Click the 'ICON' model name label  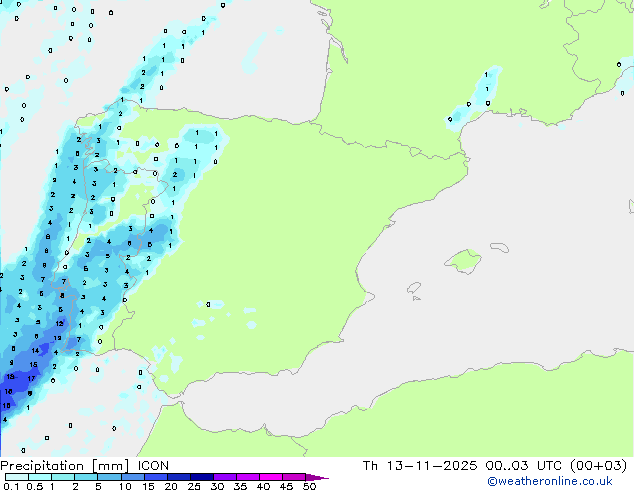tap(153, 466)
